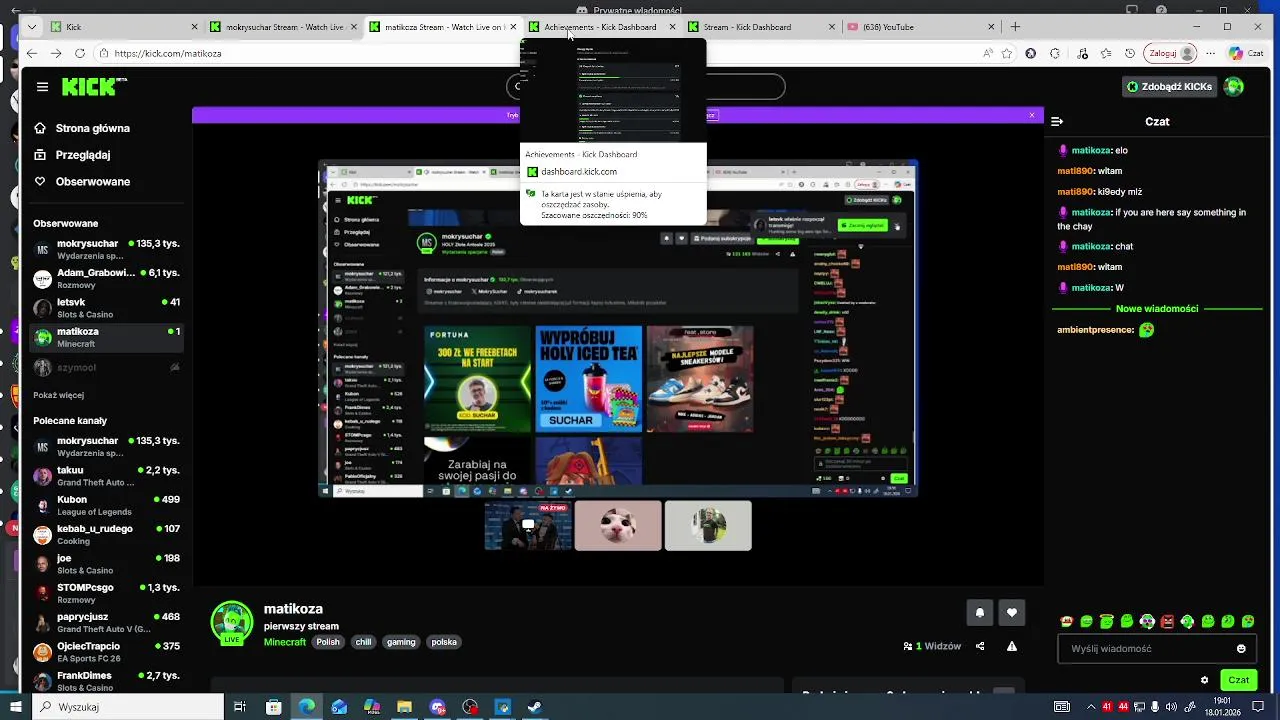Switch to Stream - Kick Dashboard tab
Viewport: 1280px width, 720px height.
point(761,27)
